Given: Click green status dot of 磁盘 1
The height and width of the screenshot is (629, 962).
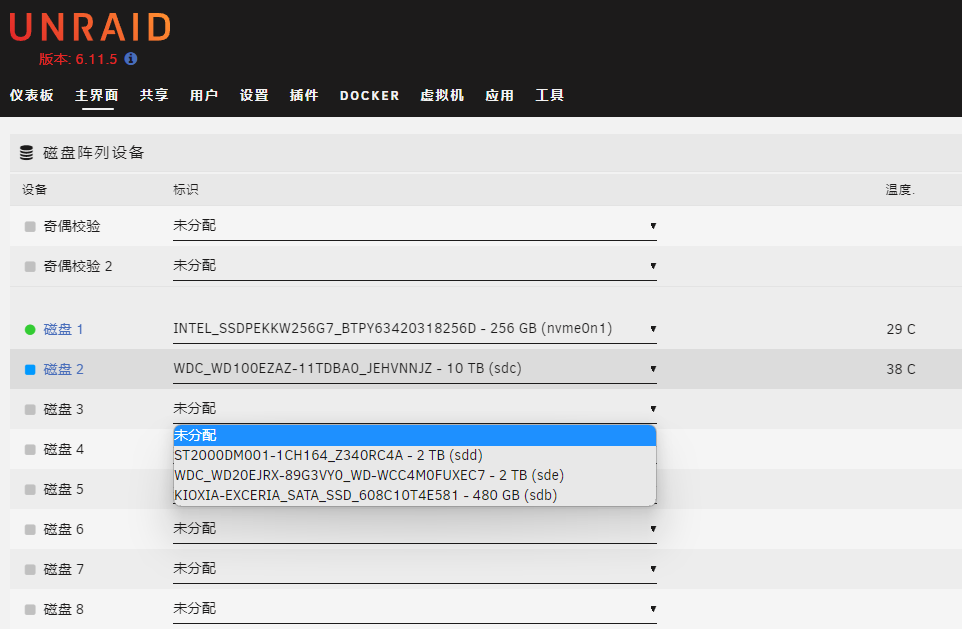Looking at the screenshot, I should pos(30,329).
